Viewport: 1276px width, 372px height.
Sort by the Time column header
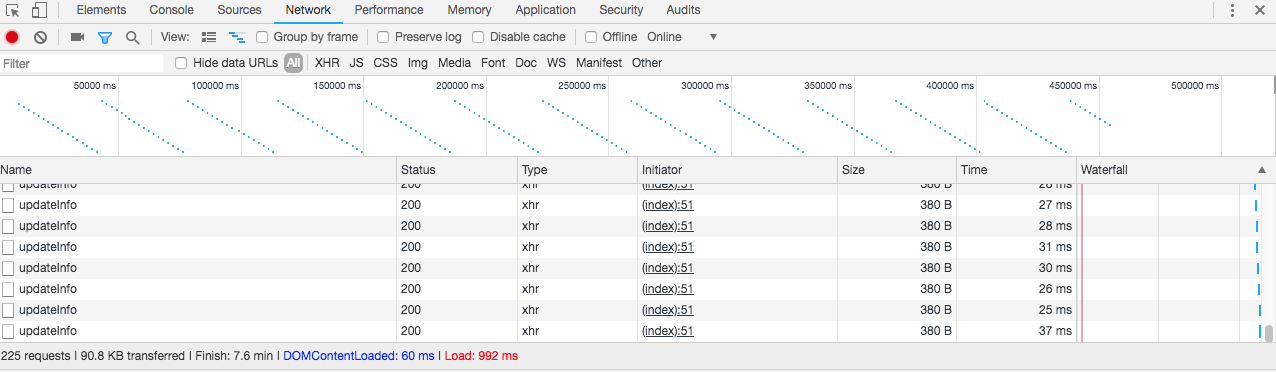[1017, 170]
